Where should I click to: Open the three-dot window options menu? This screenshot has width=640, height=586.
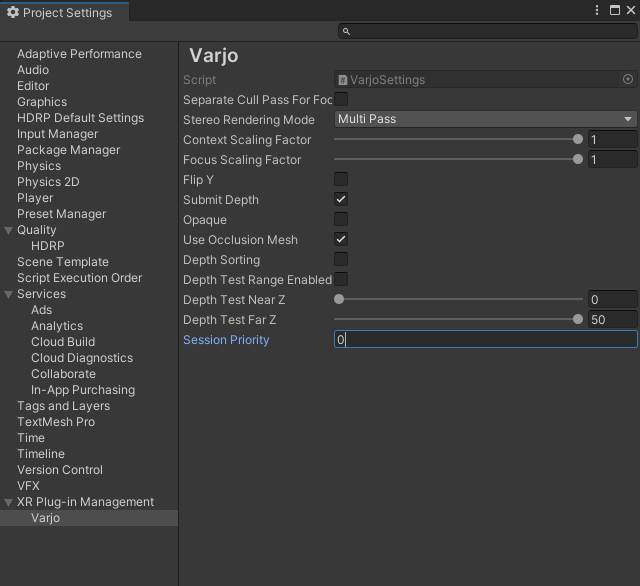[597, 10]
